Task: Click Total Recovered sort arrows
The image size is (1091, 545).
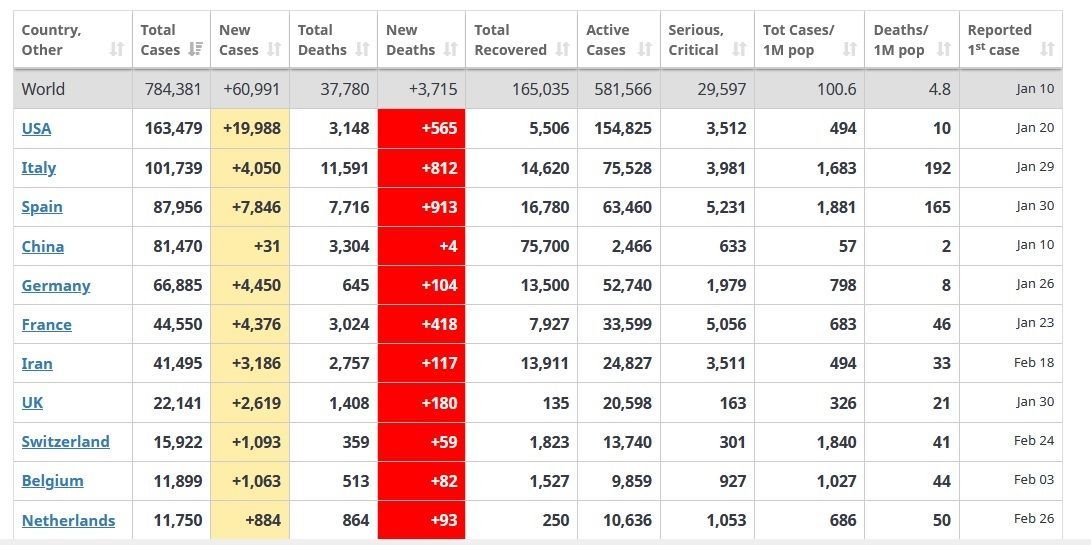Action: click(x=562, y=49)
